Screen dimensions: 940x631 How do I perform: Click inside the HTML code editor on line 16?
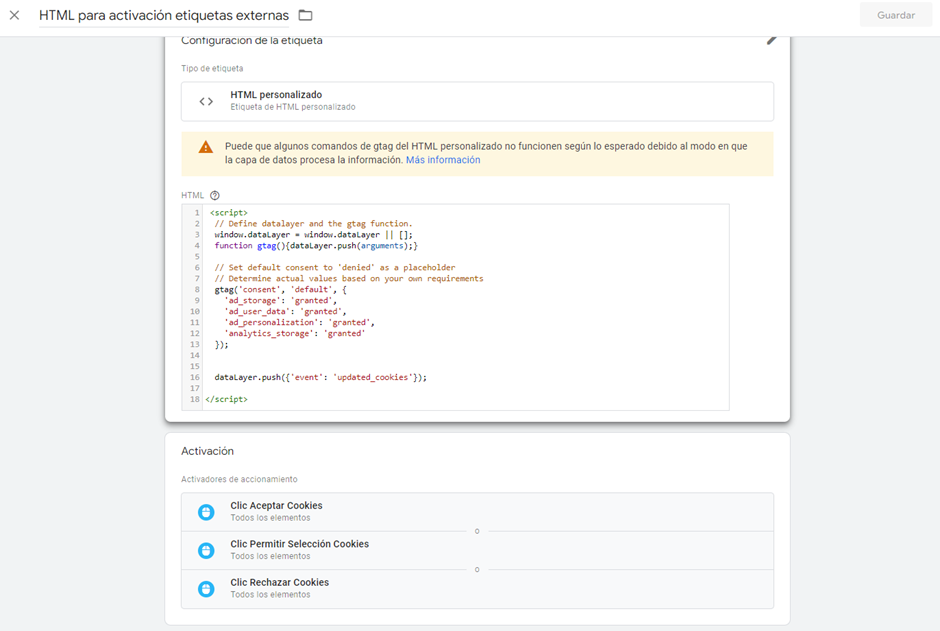tap(321, 378)
